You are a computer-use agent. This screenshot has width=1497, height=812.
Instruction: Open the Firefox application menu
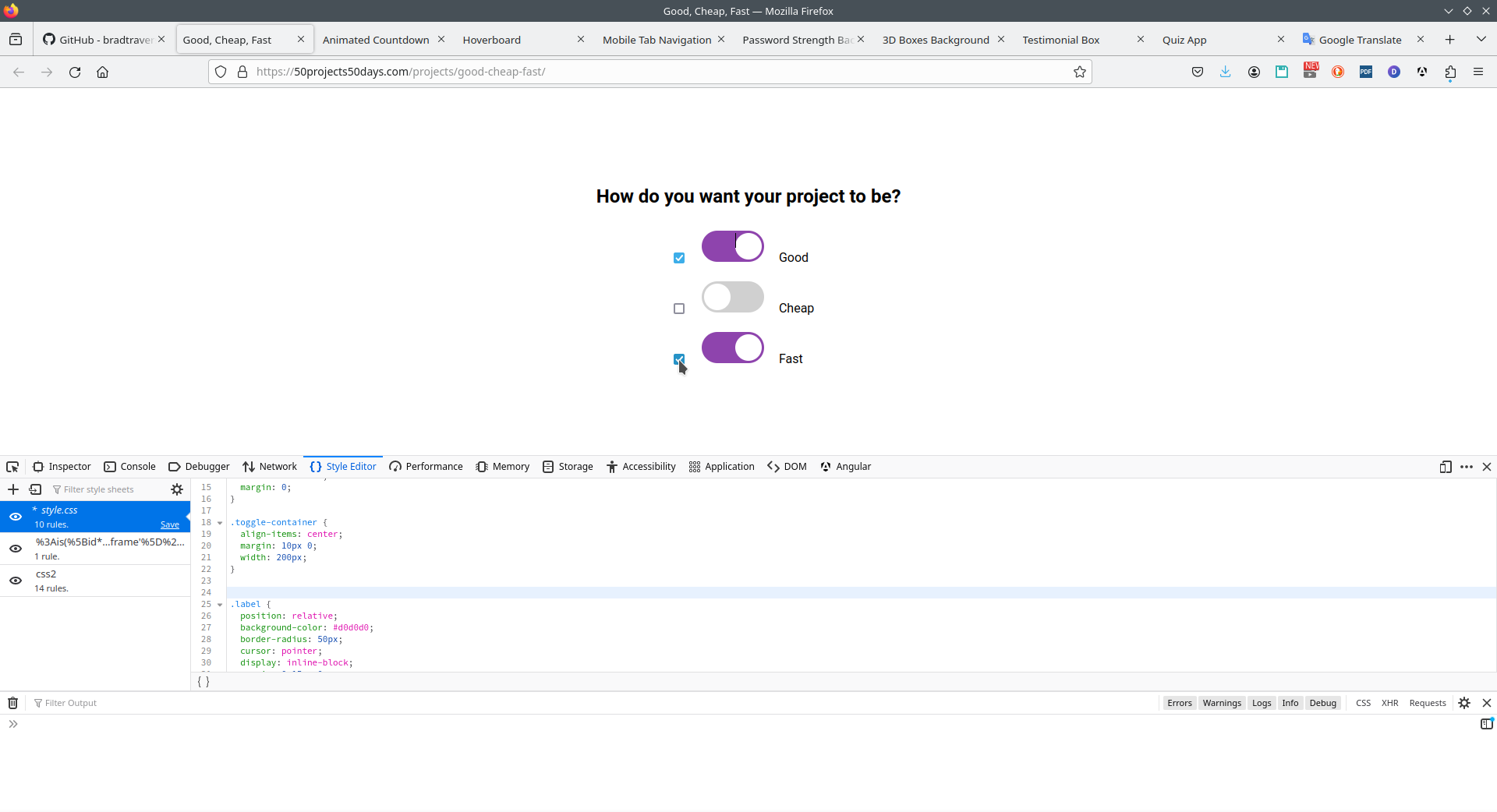click(1478, 72)
